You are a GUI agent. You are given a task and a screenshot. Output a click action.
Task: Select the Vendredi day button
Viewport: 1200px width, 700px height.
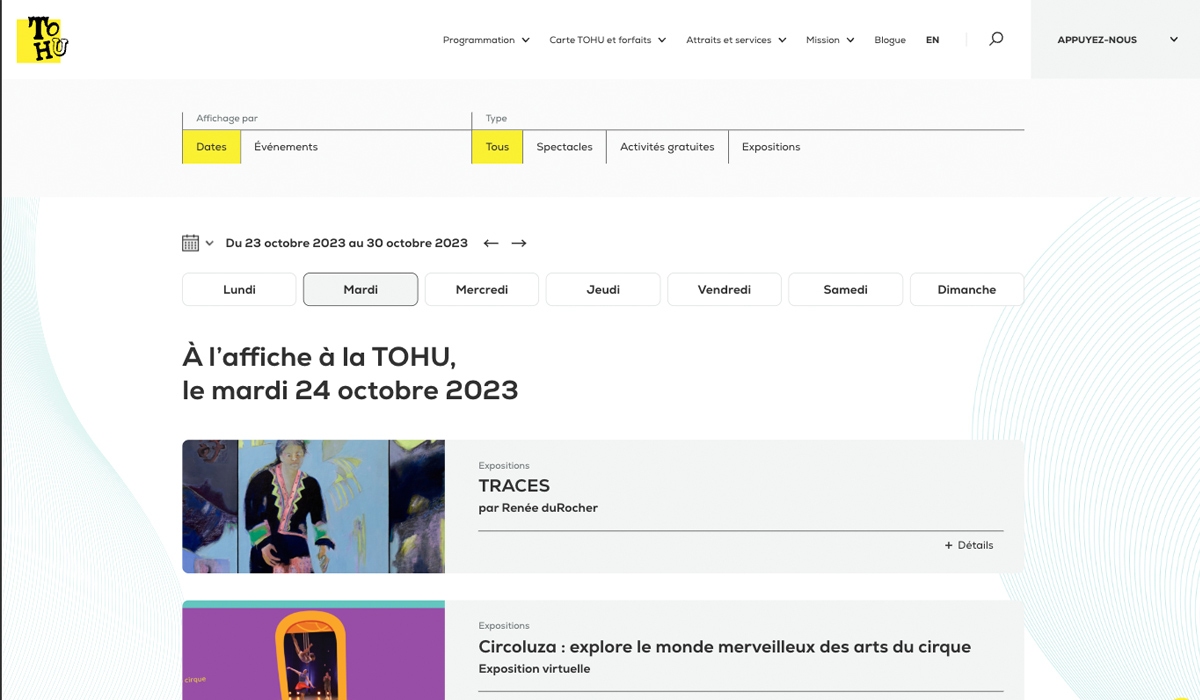[724, 289]
